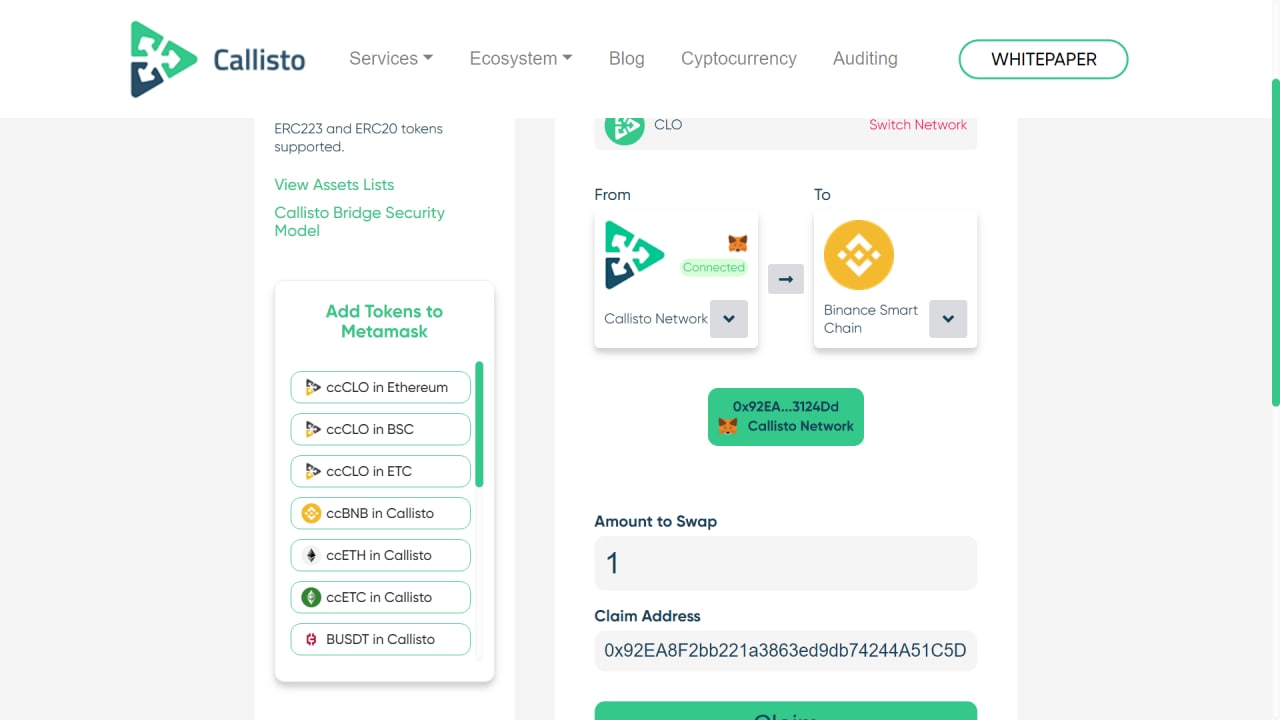Click Switch Network link
The width and height of the screenshot is (1280, 720).
917,125
